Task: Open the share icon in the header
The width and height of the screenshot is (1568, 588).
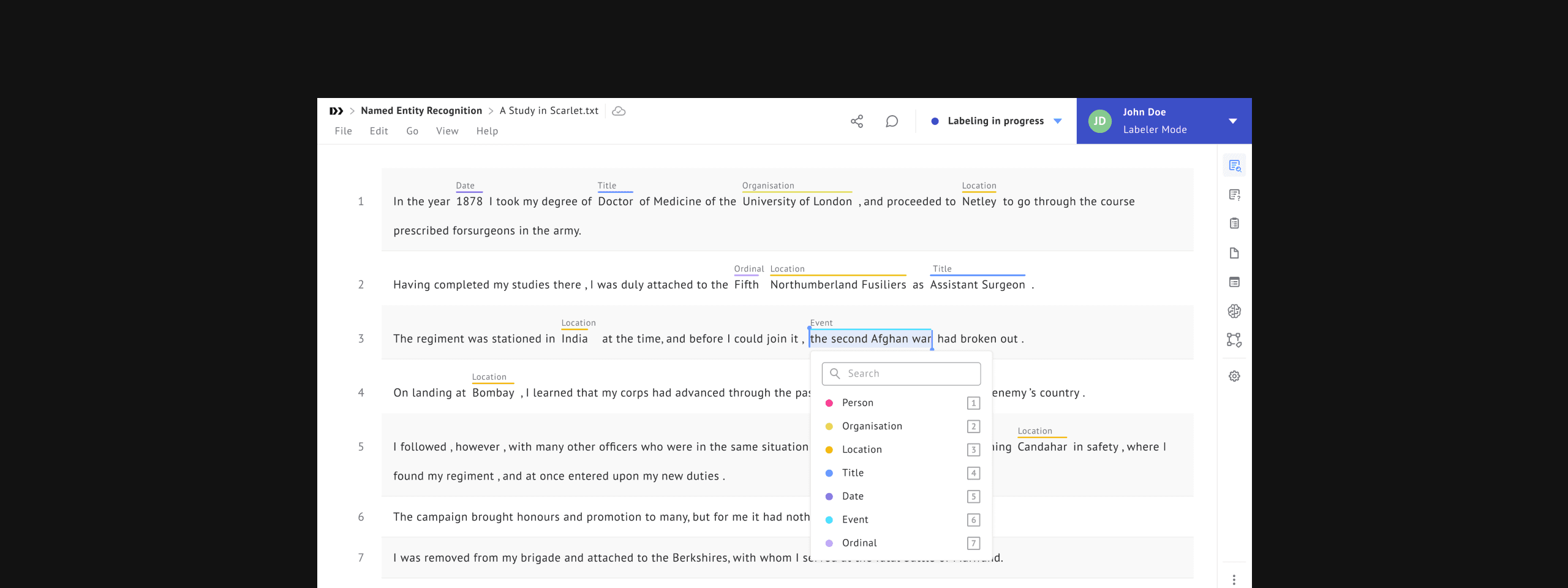Action: [x=857, y=121]
